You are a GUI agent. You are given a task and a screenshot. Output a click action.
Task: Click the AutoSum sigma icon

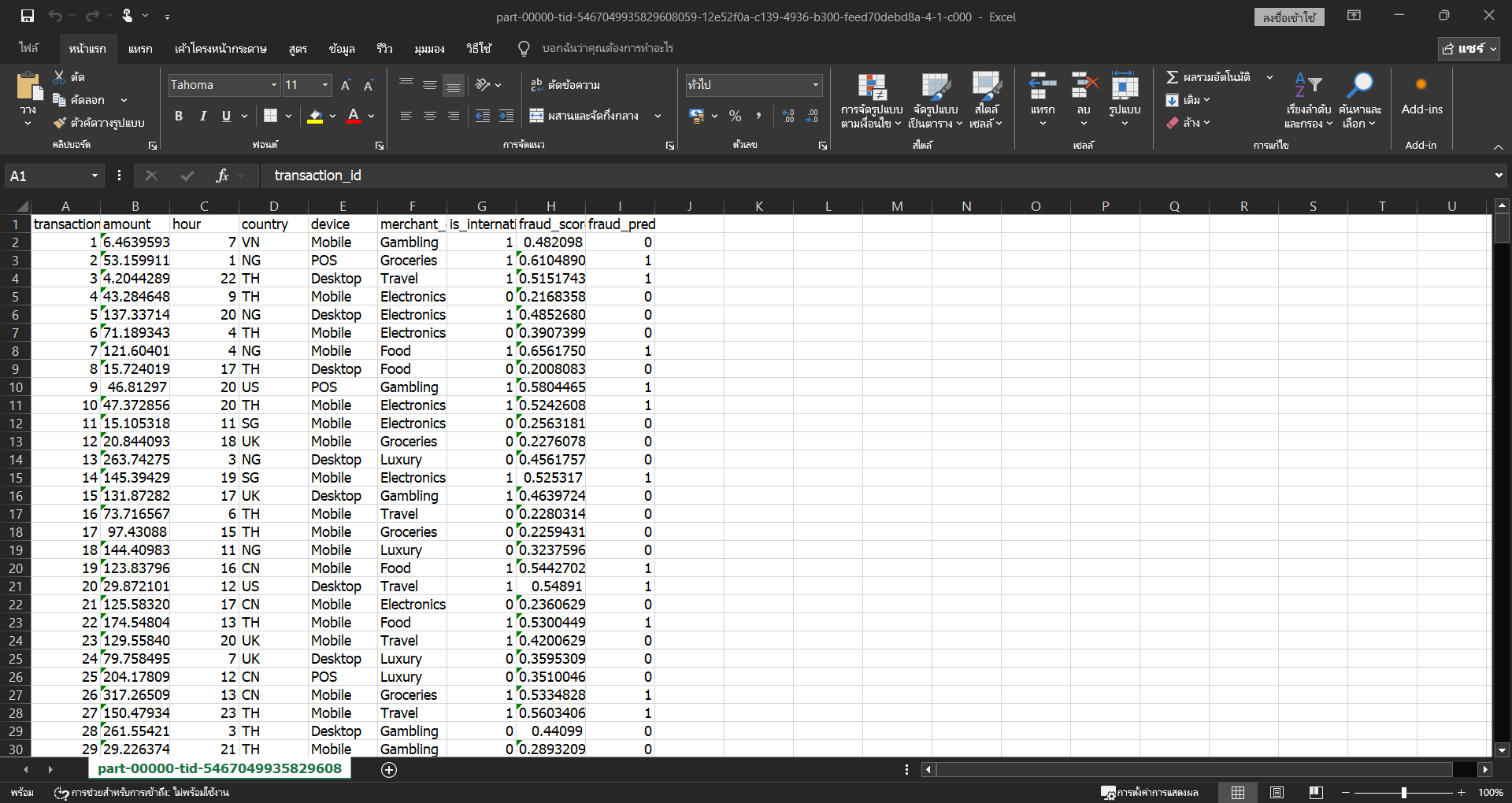point(1173,77)
